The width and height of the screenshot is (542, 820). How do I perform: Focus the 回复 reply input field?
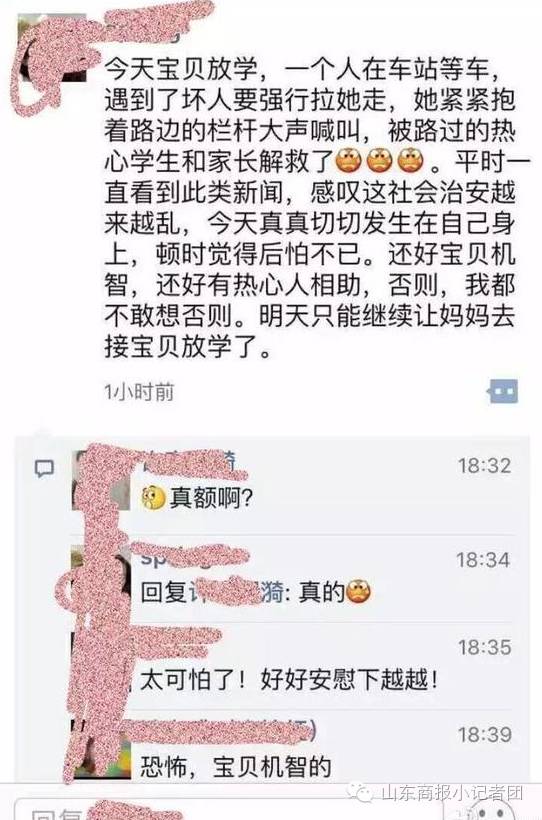[230, 810]
